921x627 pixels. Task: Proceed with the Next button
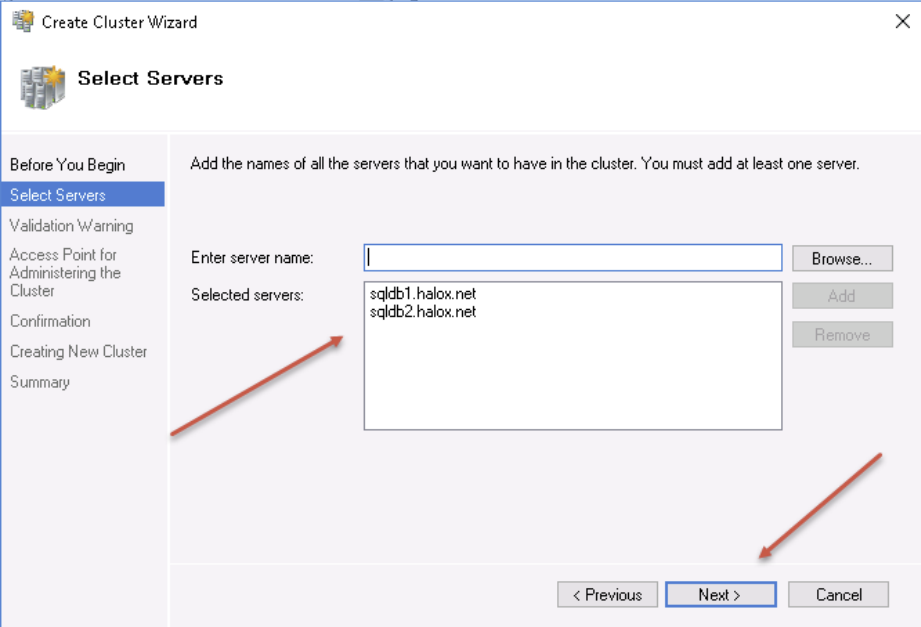pos(721,595)
